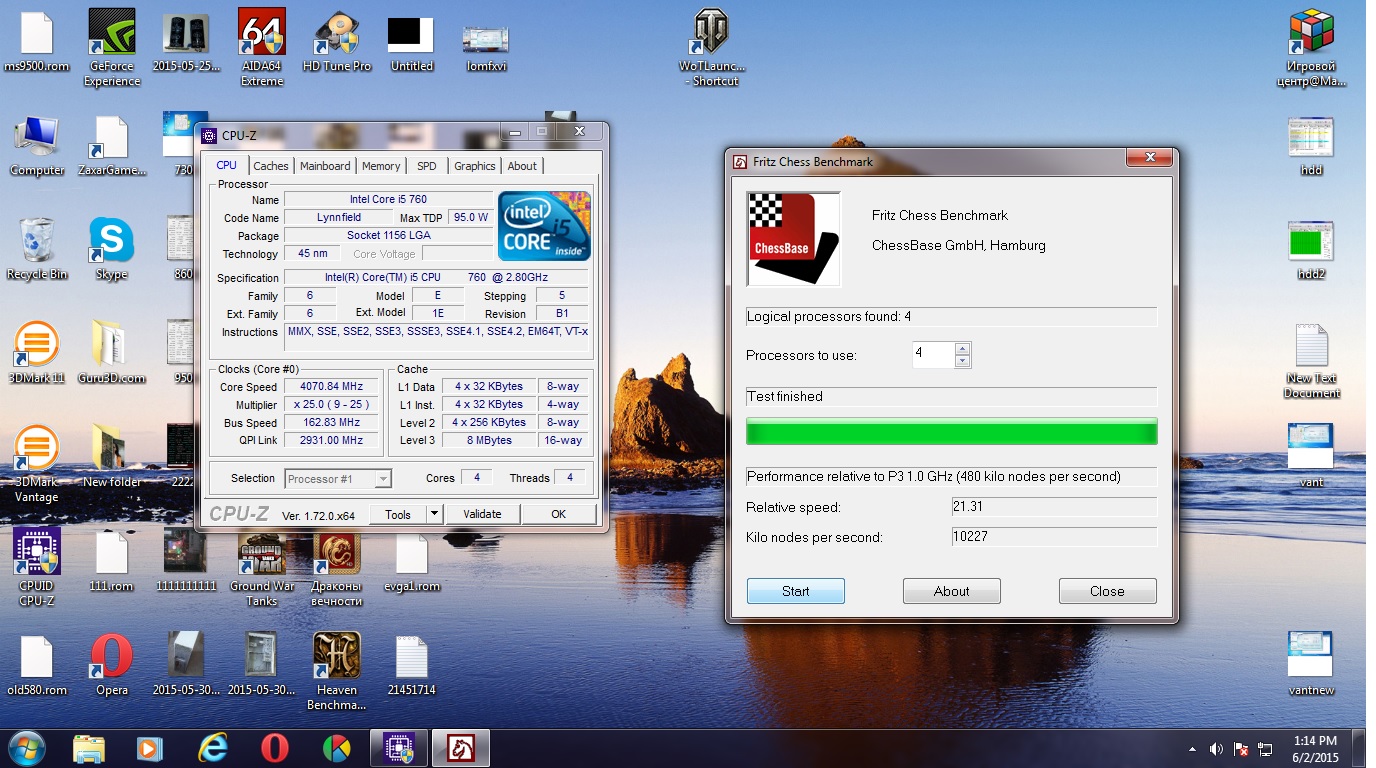Select the New folder desktop icon
1376x768 pixels.
point(112,457)
